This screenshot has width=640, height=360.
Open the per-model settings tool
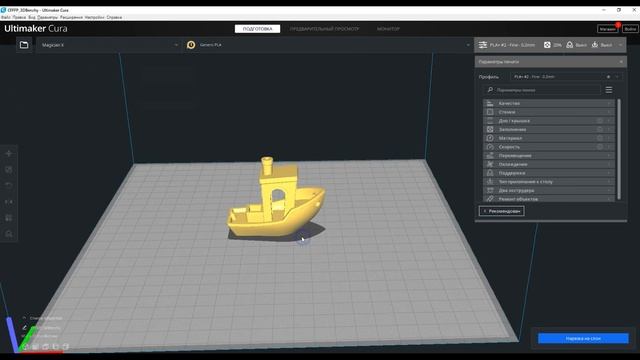point(9,218)
